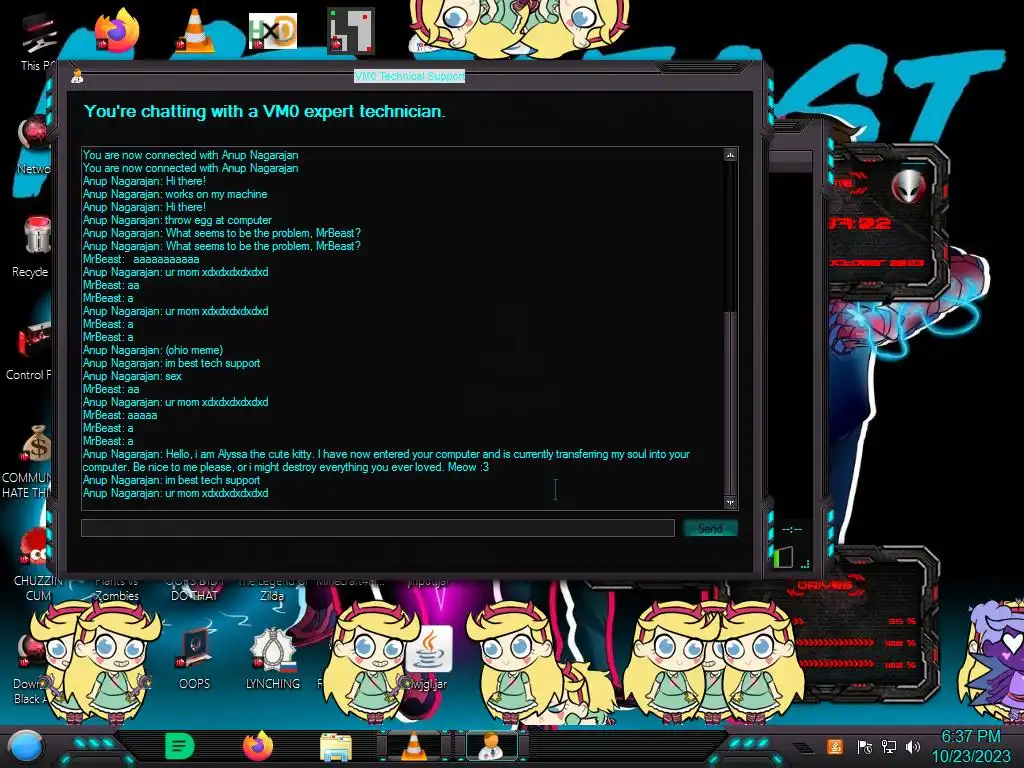Click the alien head widget icon
This screenshot has height=768, width=1024.
908,186
